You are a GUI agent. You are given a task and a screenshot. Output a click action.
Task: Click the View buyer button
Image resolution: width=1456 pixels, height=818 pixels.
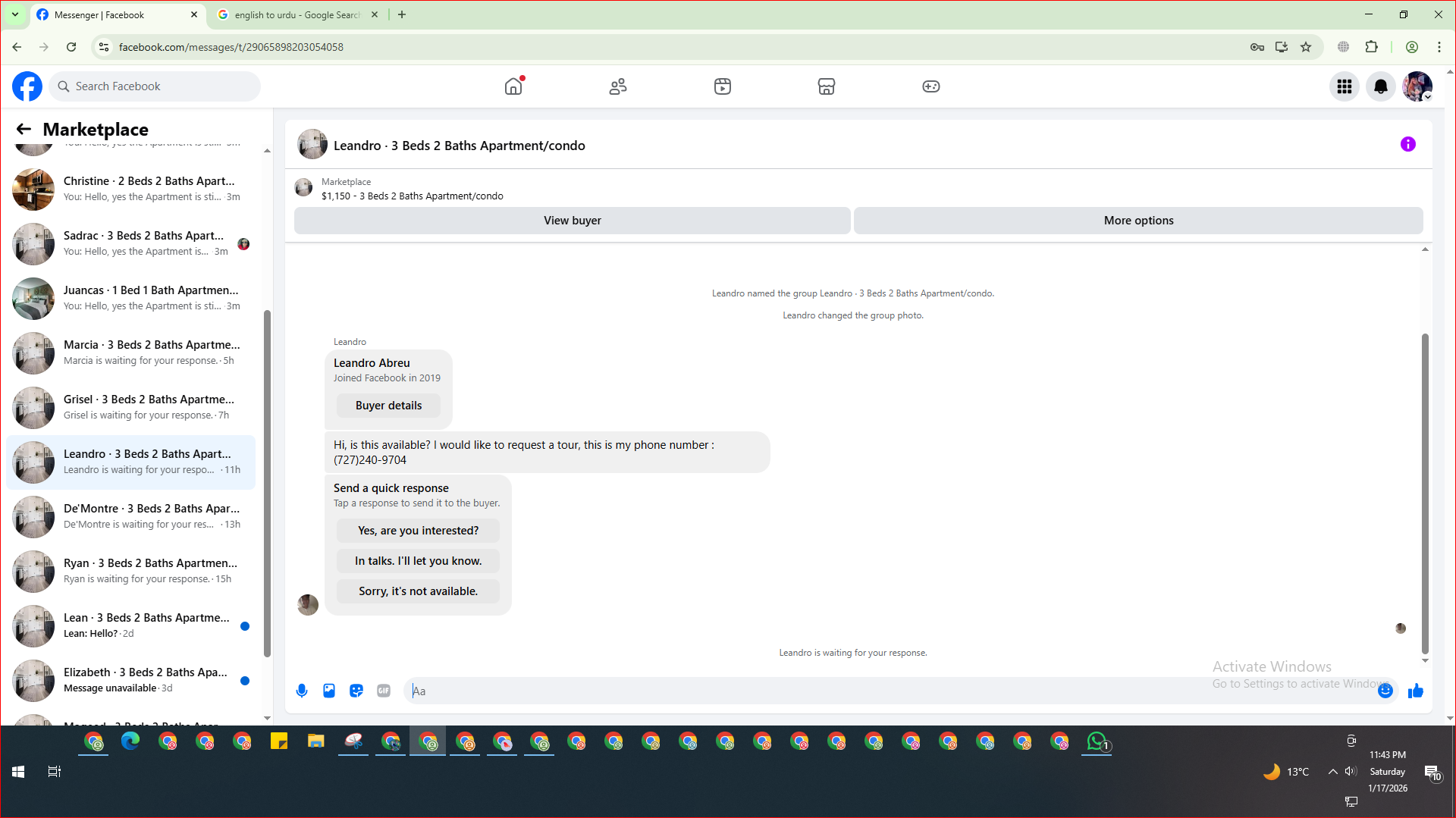(573, 221)
